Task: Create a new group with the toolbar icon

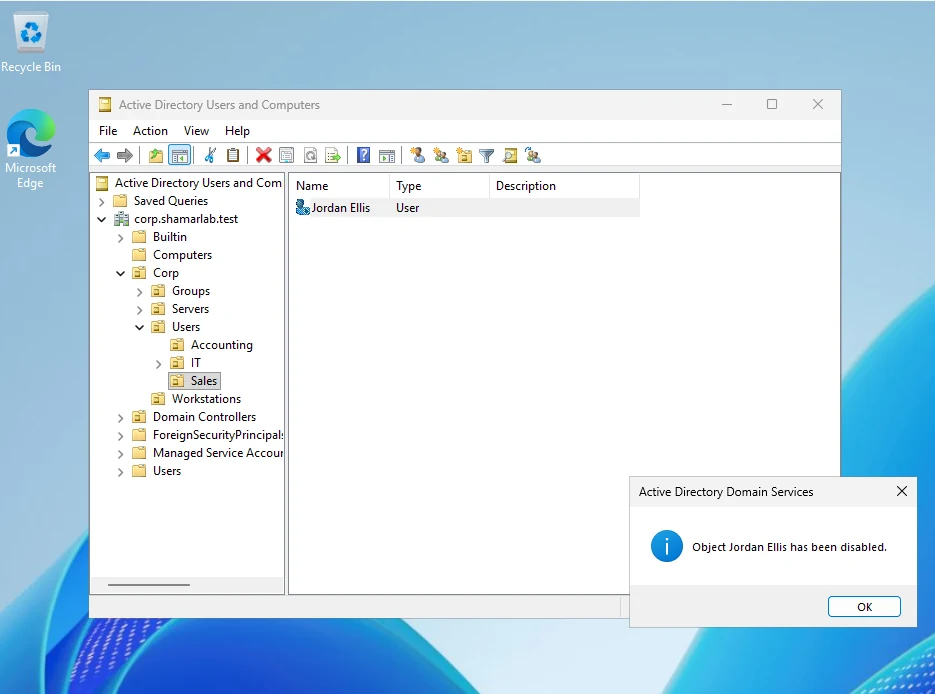Action: point(441,156)
